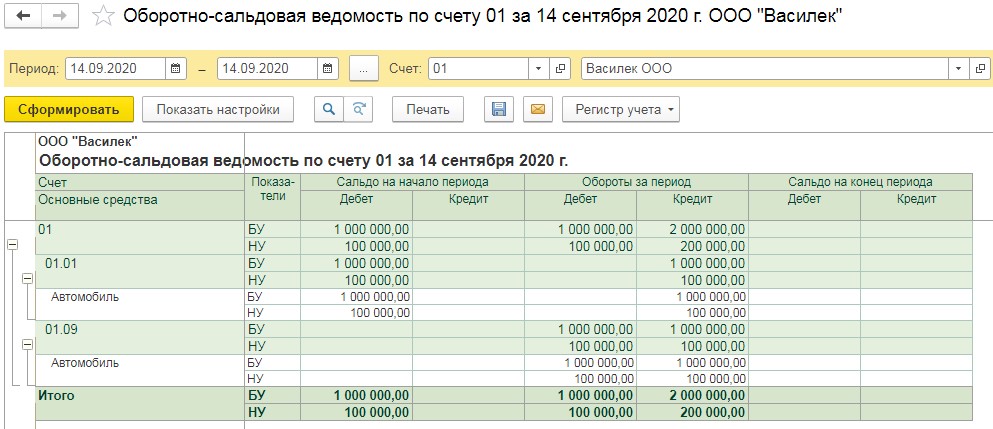993x429 pixels.
Task: Click the Сформировать button
Action: [x=68, y=109]
